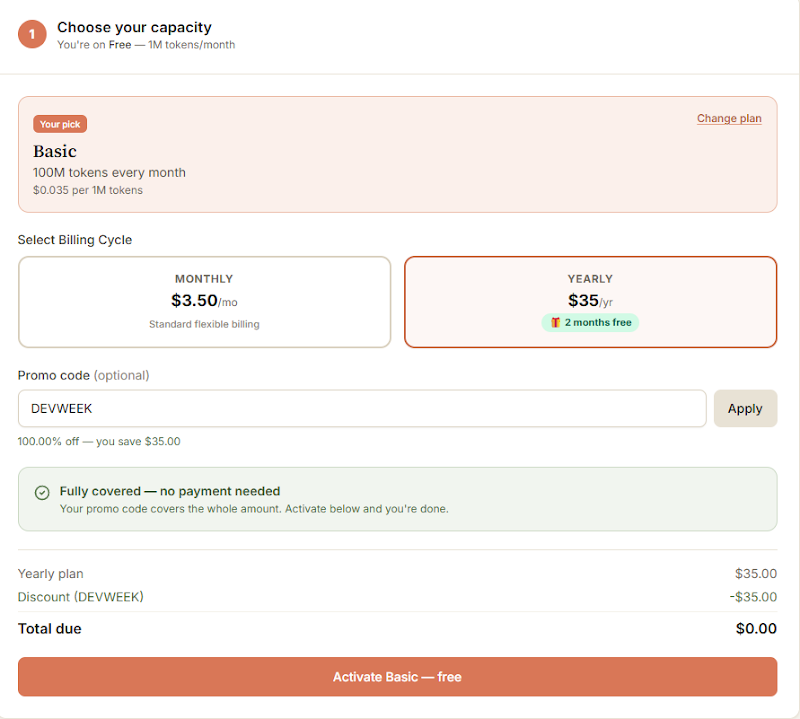Click the 2 months free badge
This screenshot has height=719, width=800.
tap(590, 323)
